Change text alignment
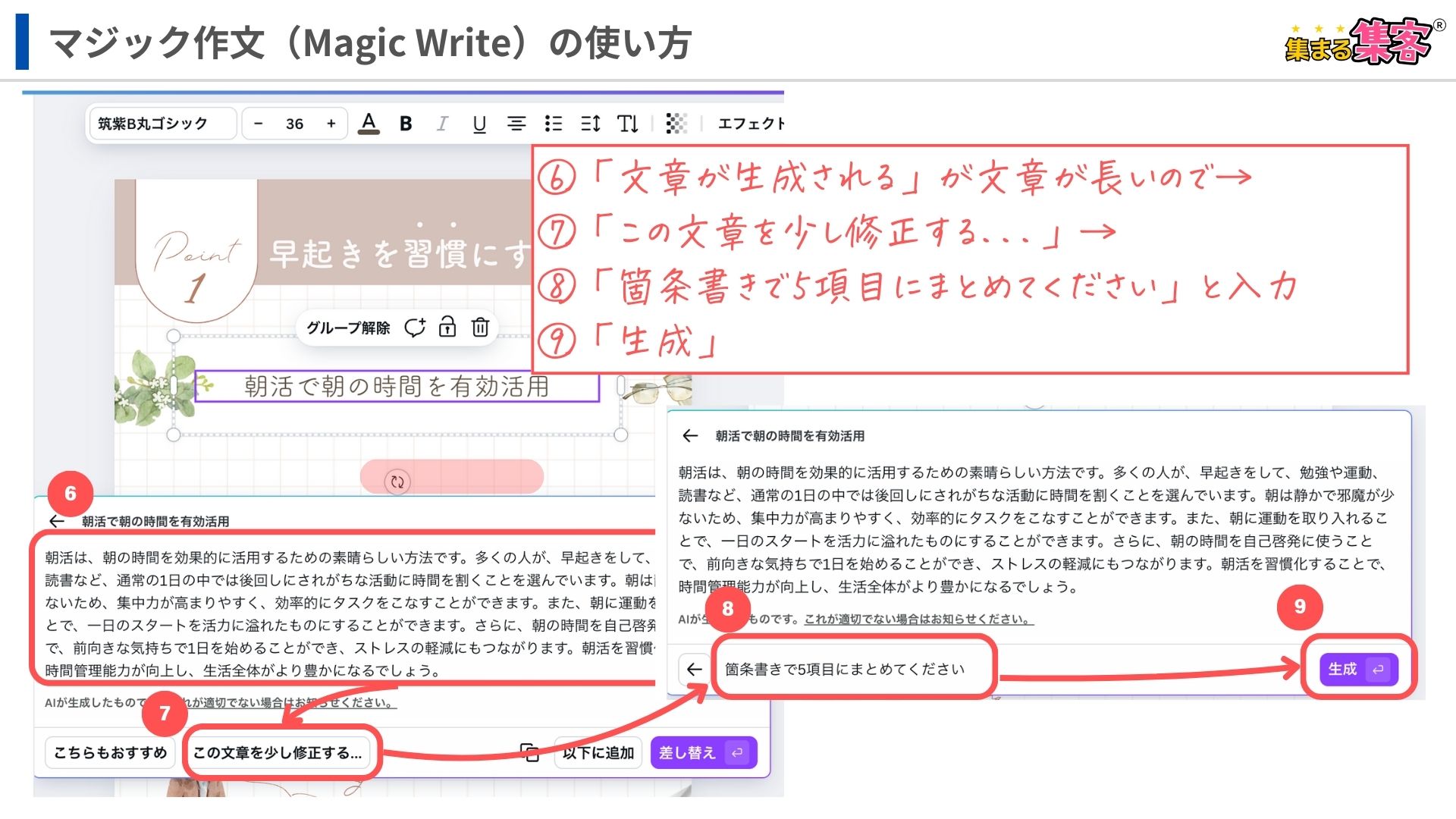This screenshot has width=1456, height=819. pos(516,124)
